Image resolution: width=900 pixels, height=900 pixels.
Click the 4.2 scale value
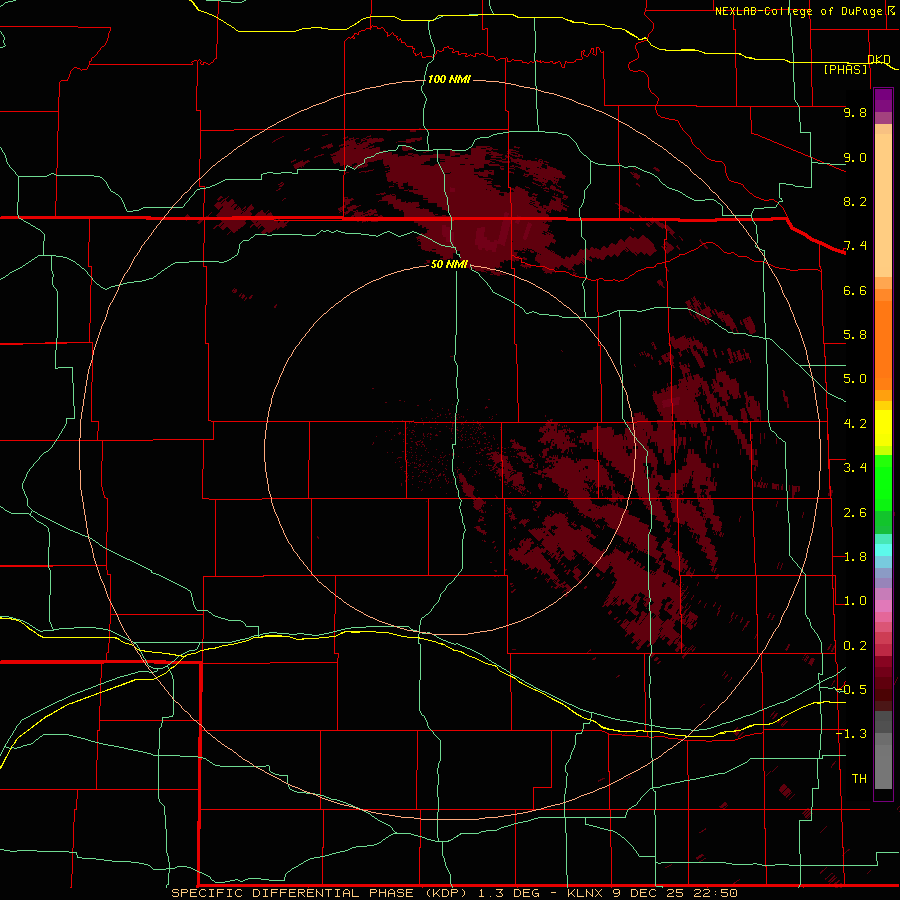(855, 424)
